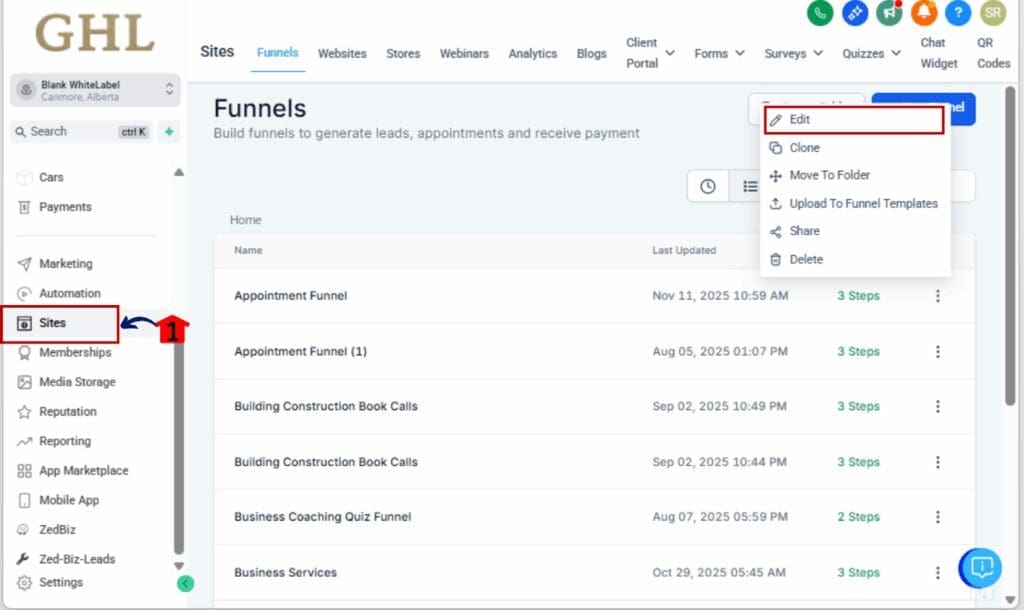Select Edit from the funnel context menu
Image resolution: width=1024 pixels, height=610 pixels.
tap(798, 119)
